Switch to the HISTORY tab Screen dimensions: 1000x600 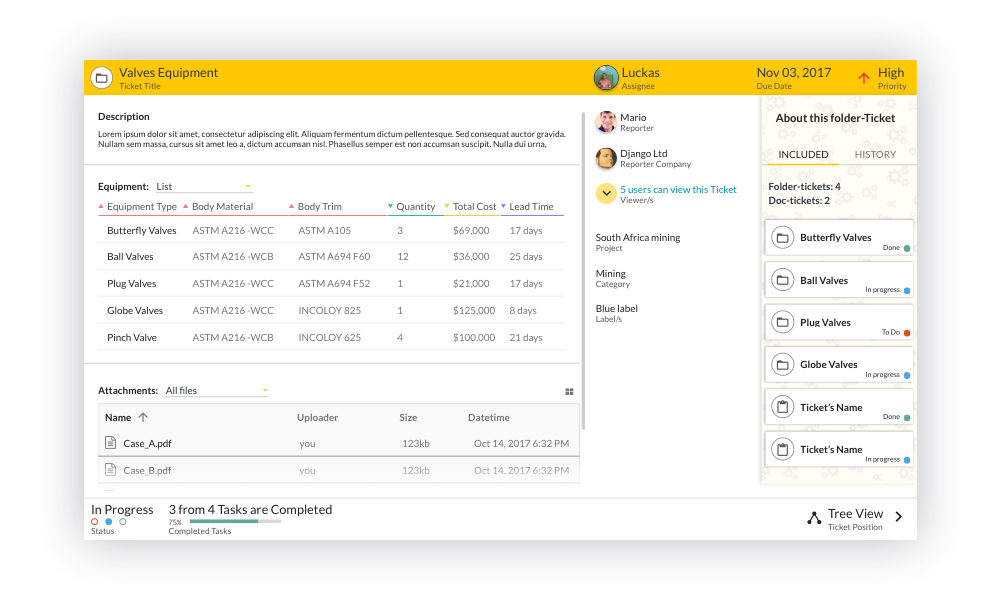(x=875, y=155)
